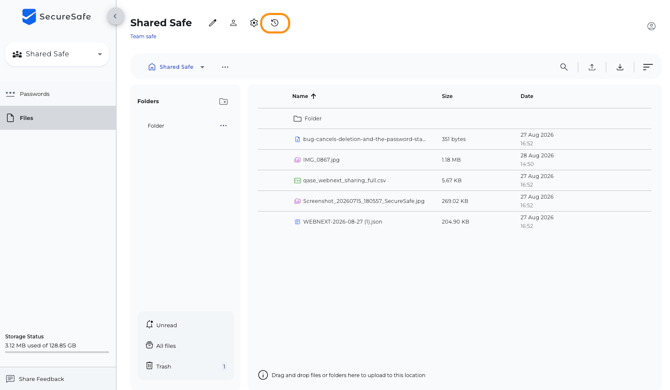Select the Screenshot_20260715 SecureSafe.jpg file
Viewport: 670px width, 390px height.
pyautogui.click(x=455, y=201)
